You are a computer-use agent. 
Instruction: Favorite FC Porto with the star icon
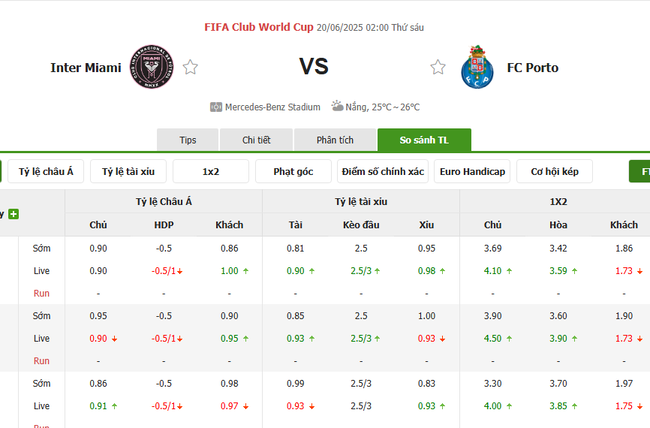pyautogui.click(x=438, y=67)
